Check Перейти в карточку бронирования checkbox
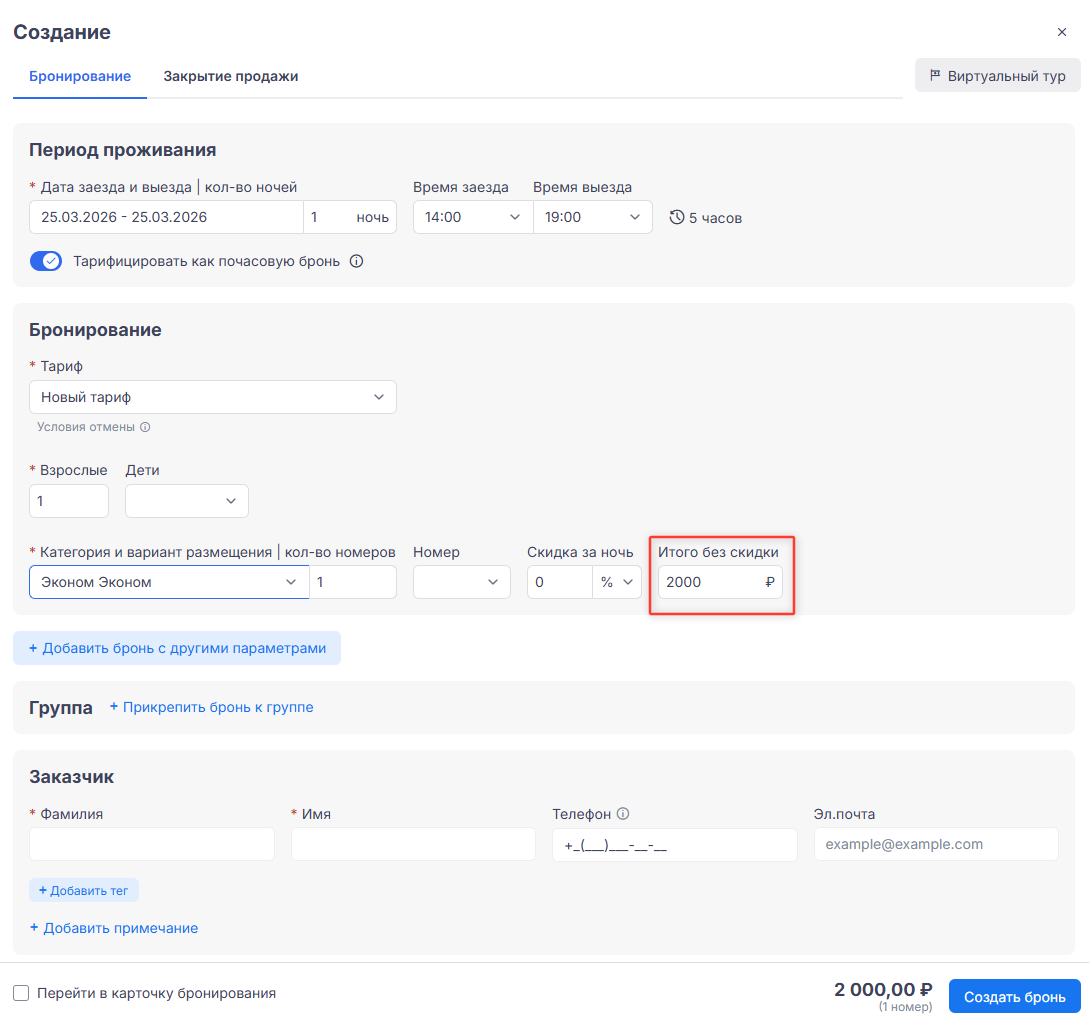 point(21,993)
